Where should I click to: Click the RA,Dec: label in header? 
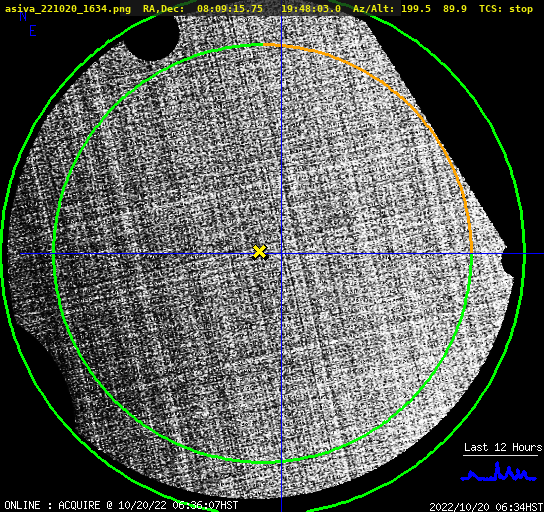click(x=163, y=9)
